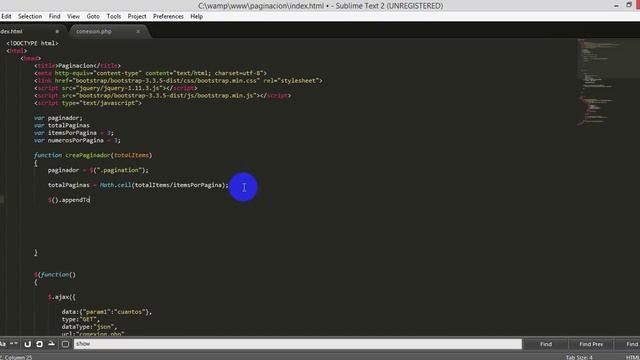Restore down the Sublime Text window
The width and height of the screenshot is (640, 360).
629,5
